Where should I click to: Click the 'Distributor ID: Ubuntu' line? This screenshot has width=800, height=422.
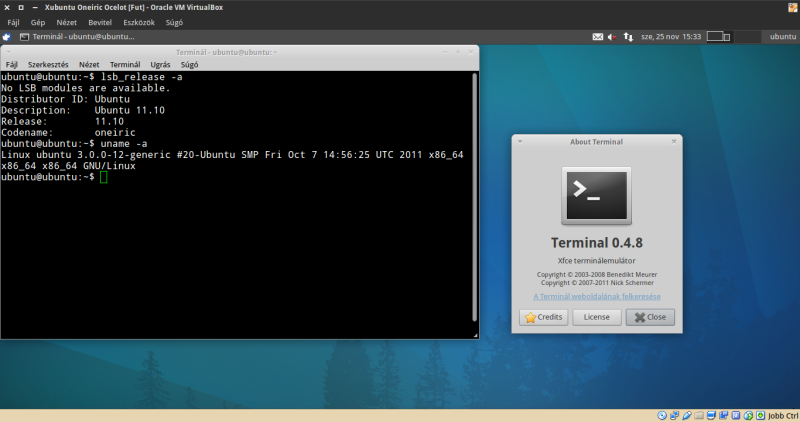click(x=65, y=100)
